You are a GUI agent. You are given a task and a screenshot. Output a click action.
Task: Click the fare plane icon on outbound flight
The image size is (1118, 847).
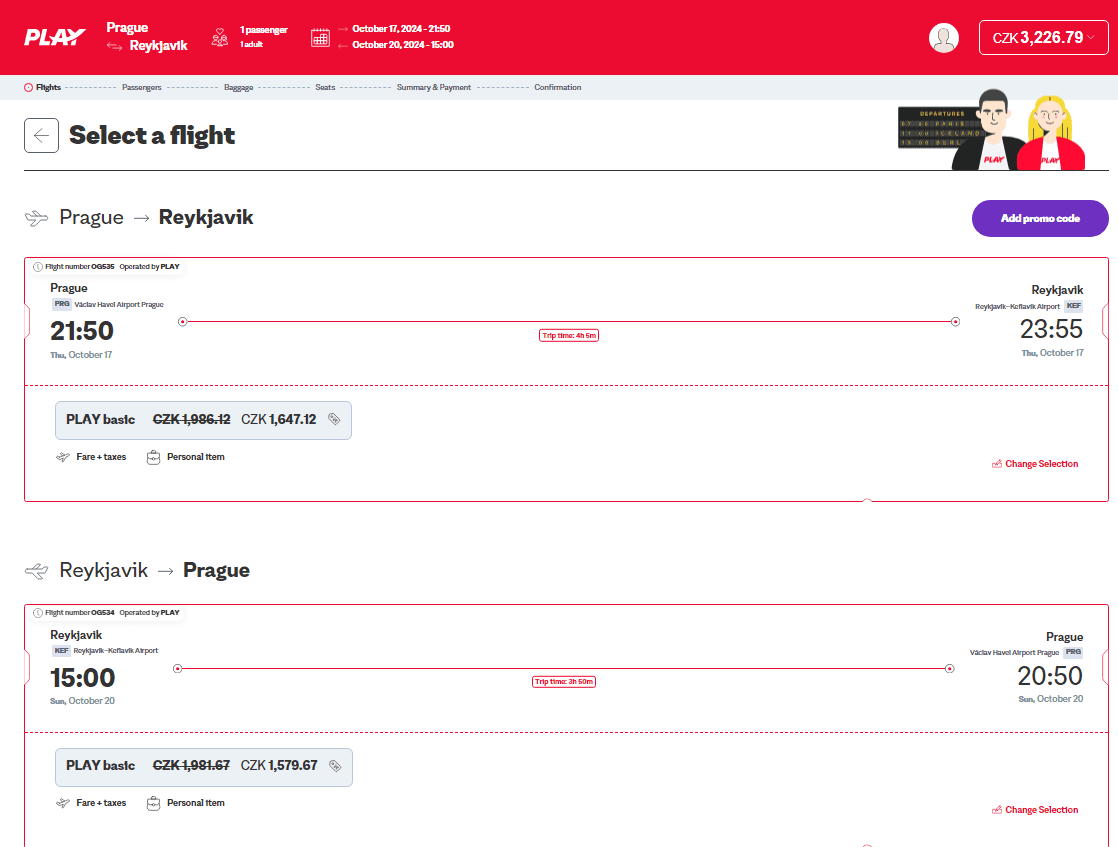pyautogui.click(x=63, y=457)
